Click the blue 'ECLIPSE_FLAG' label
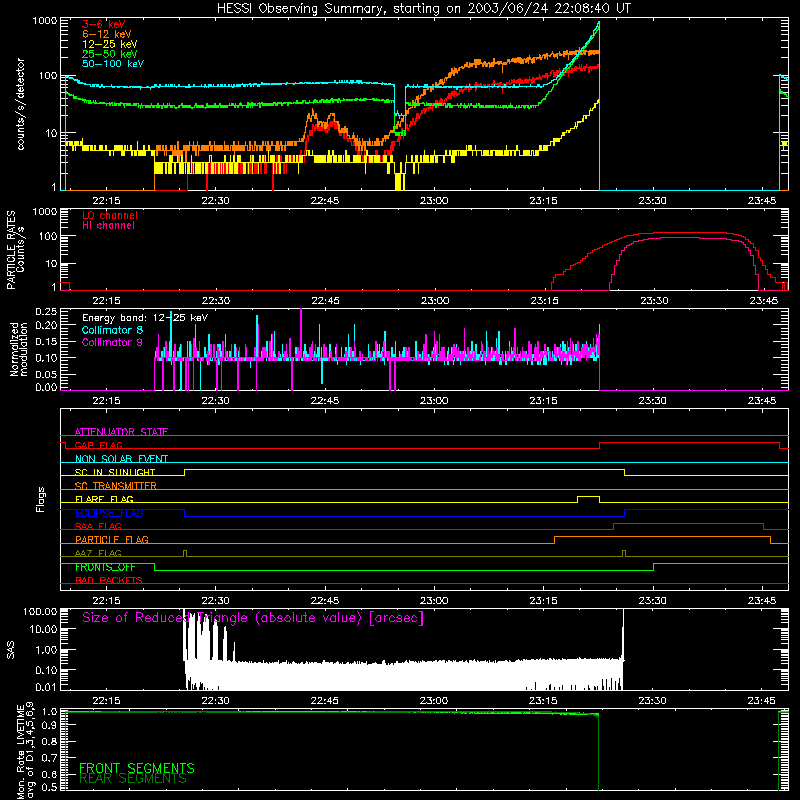This screenshot has width=800, height=800. tap(109, 513)
